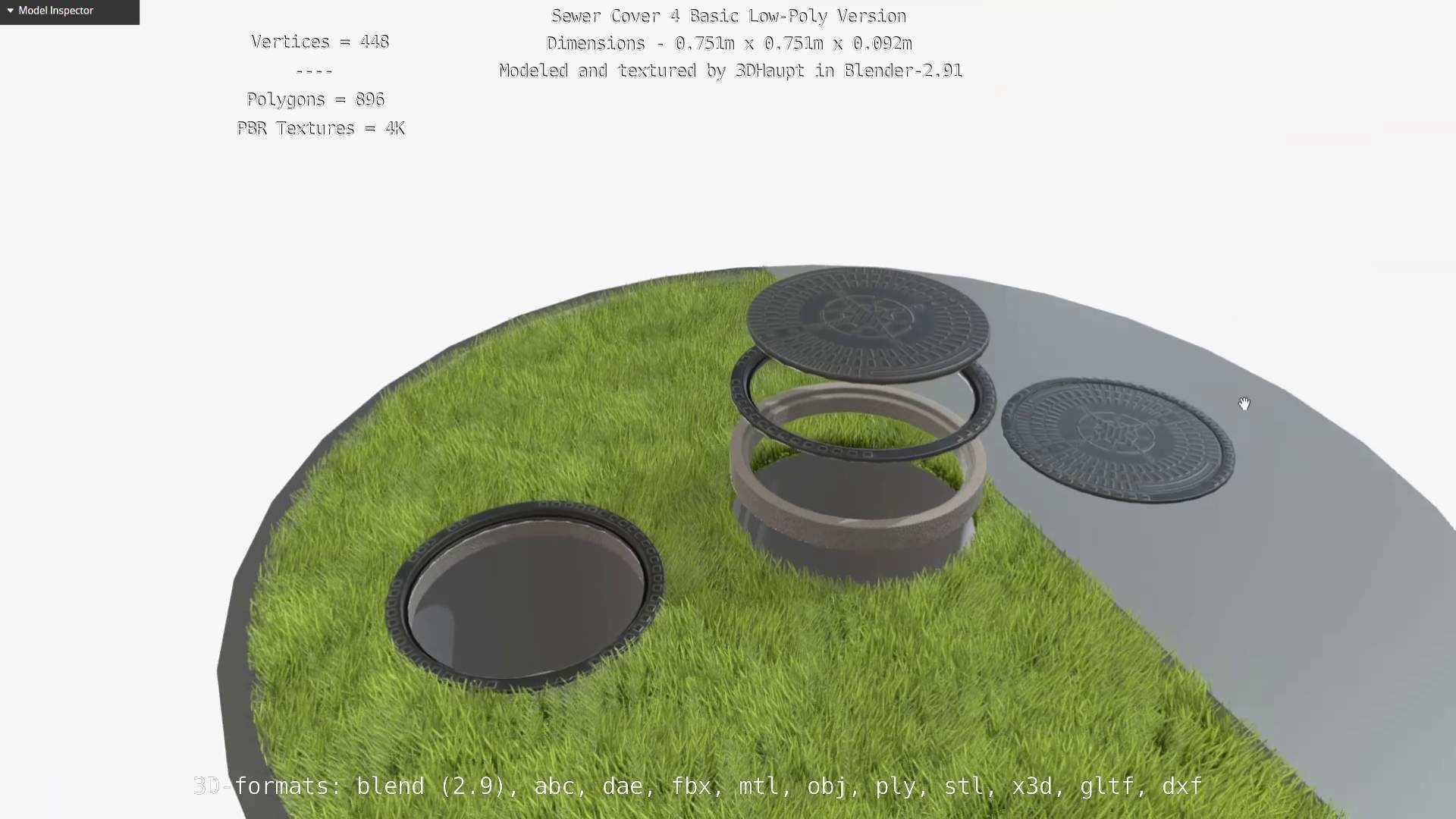Click the 'Vertices = 448' text
The width and height of the screenshot is (1456, 819).
(x=320, y=42)
